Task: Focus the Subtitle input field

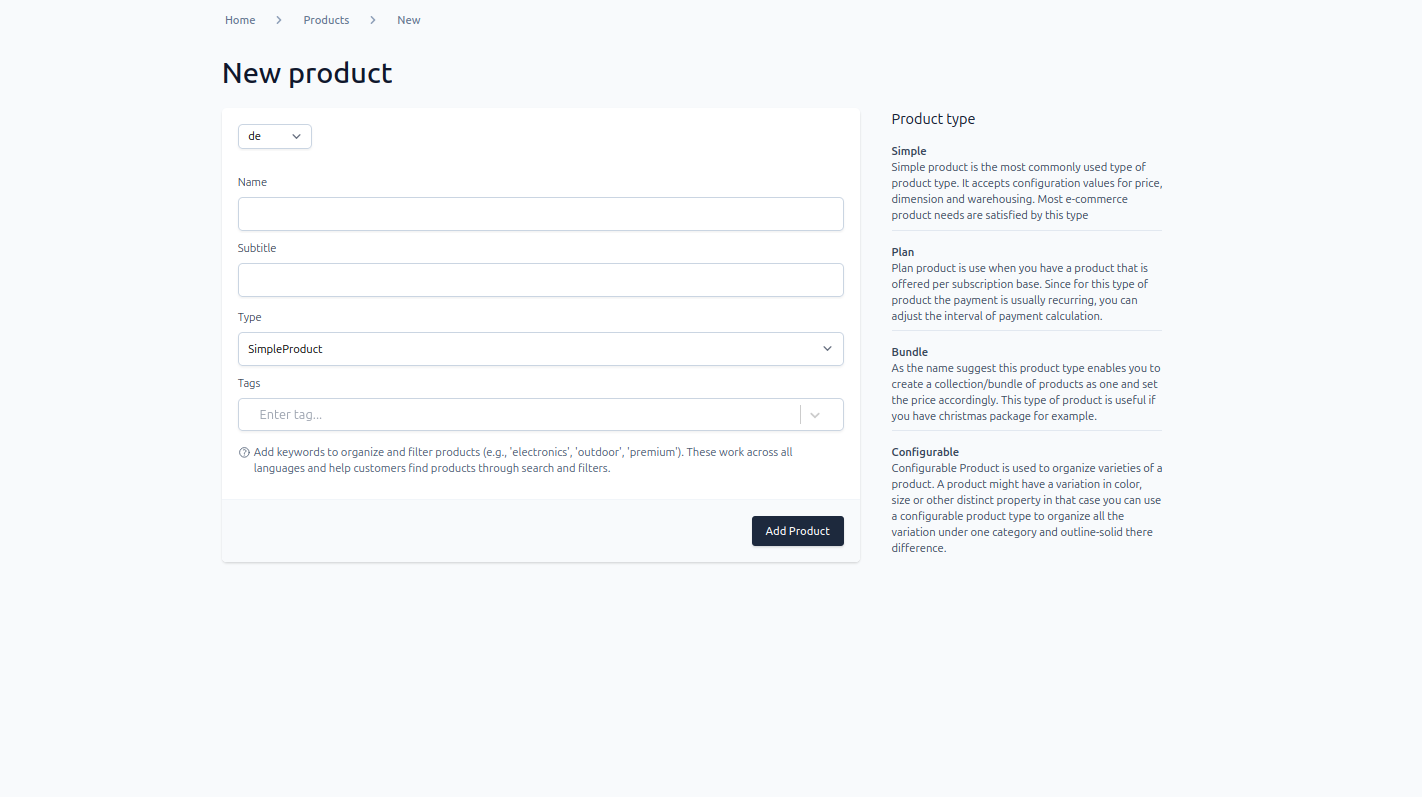Action: point(541,280)
